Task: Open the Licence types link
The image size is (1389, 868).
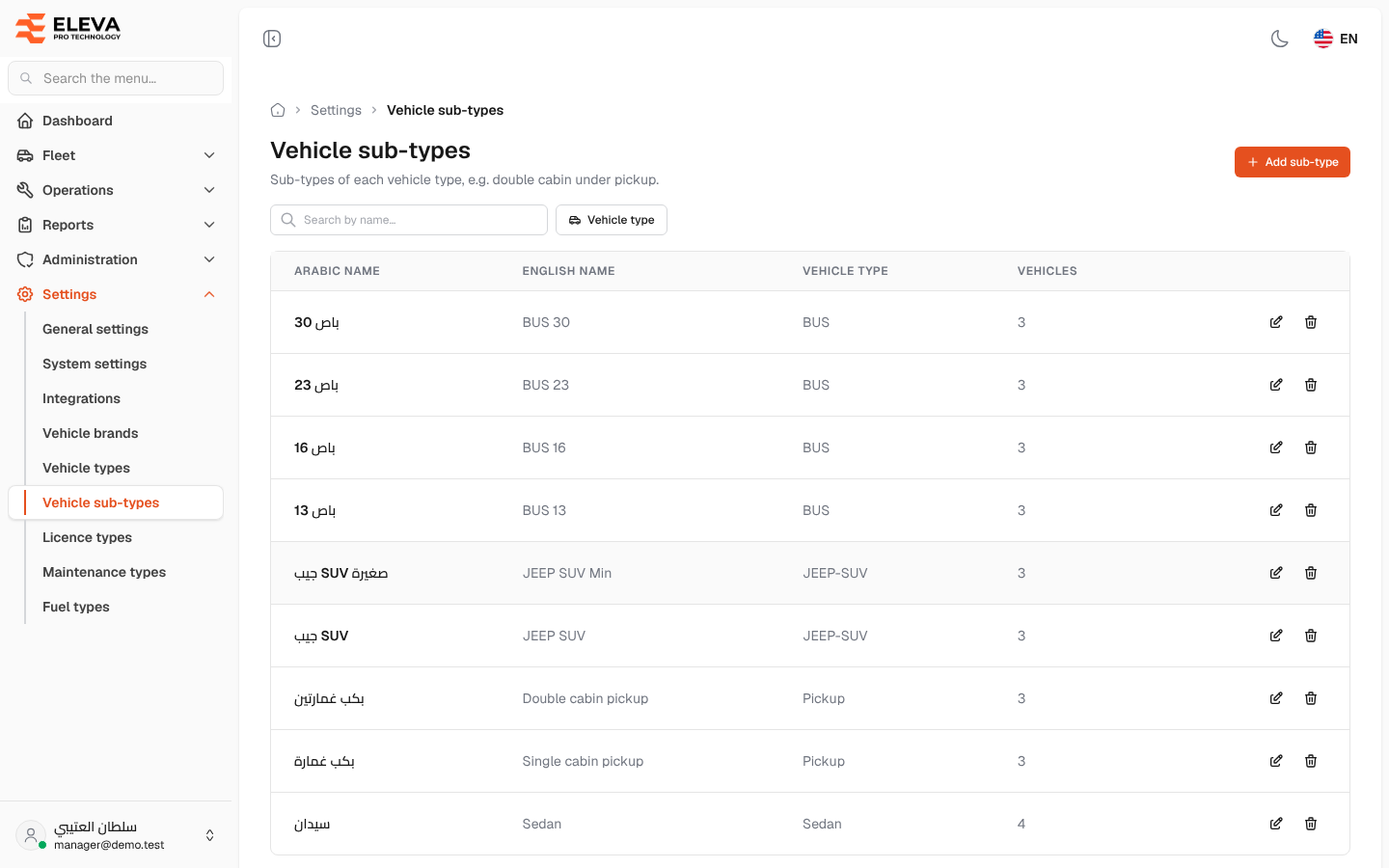Action: pyautogui.click(x=87, y=537)
